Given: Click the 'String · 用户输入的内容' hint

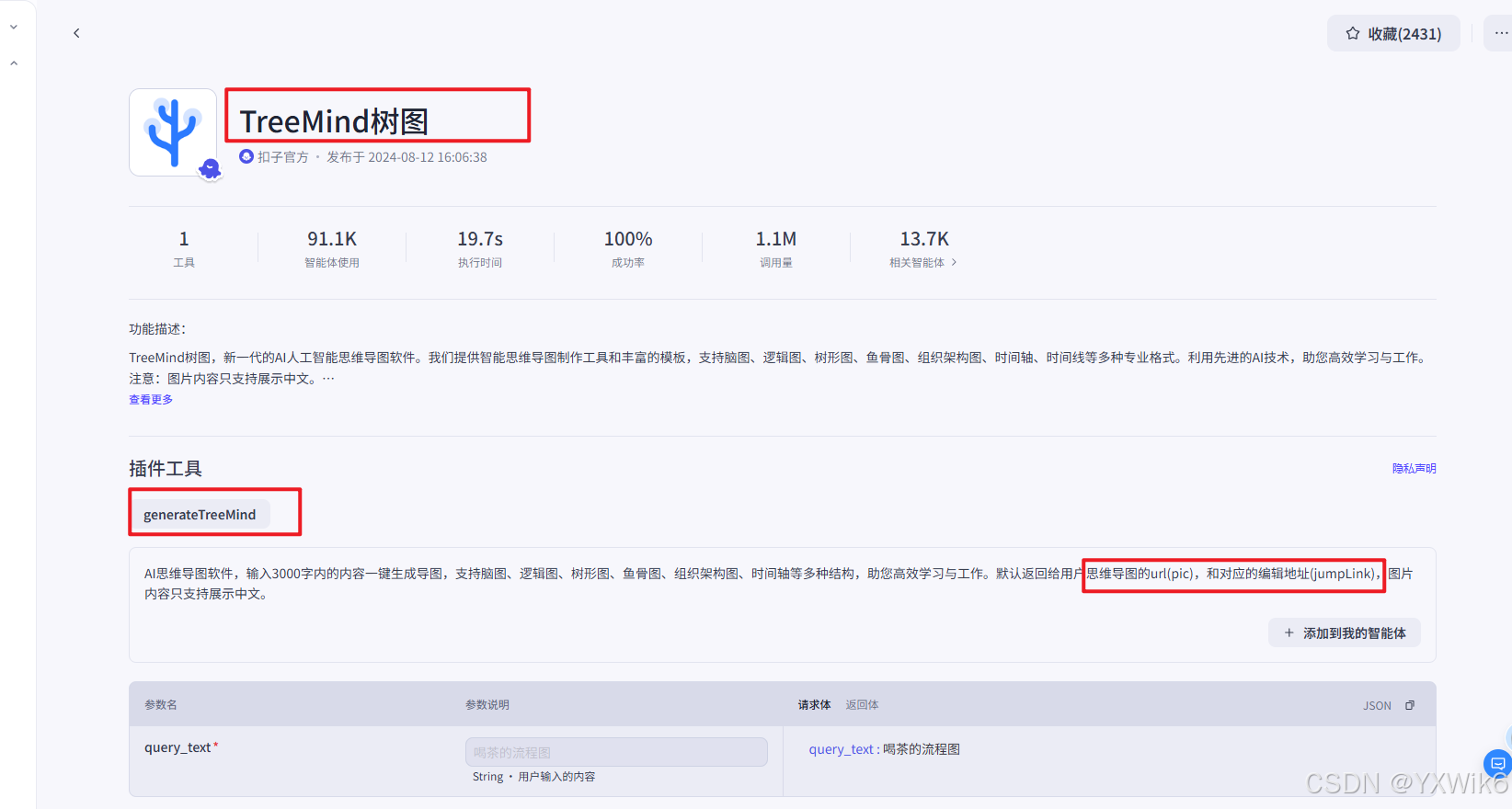Looking at the screenshot, I should click(x=533, y=777).
